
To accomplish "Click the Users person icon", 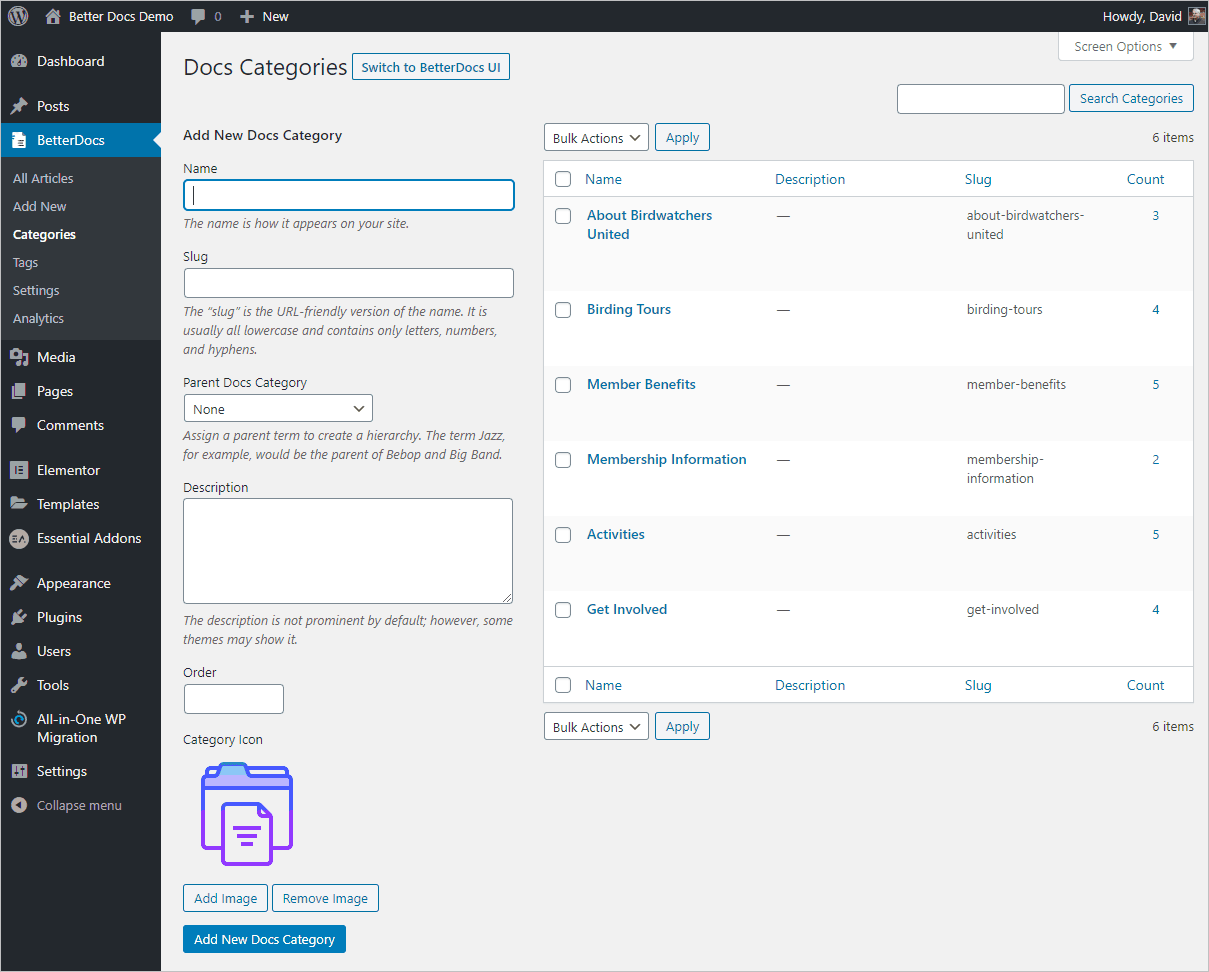I will 19,651.
